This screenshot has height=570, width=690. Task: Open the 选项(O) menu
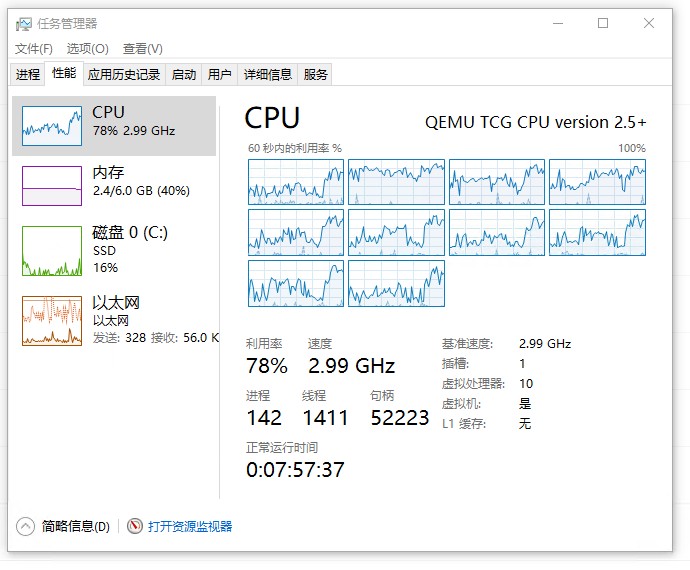pyautogui.click(x=88, y=48)
